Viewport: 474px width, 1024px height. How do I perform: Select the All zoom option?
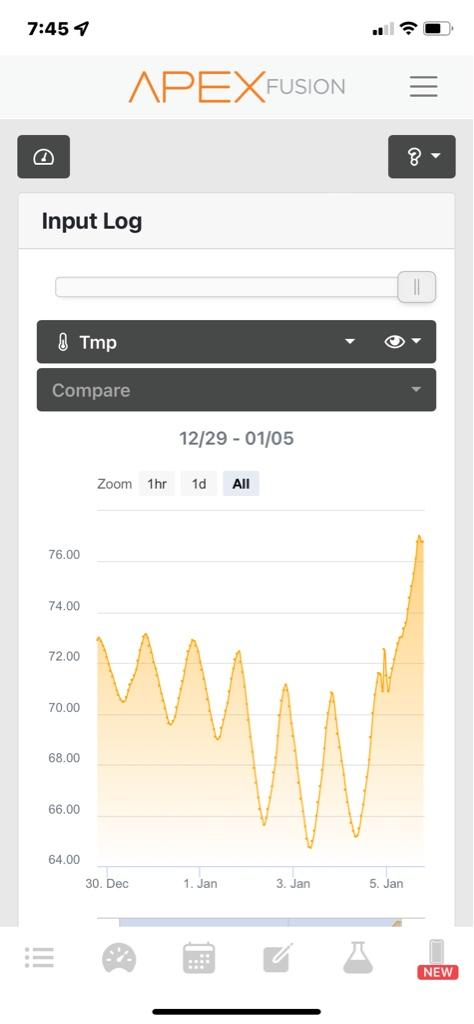[241, 484]
